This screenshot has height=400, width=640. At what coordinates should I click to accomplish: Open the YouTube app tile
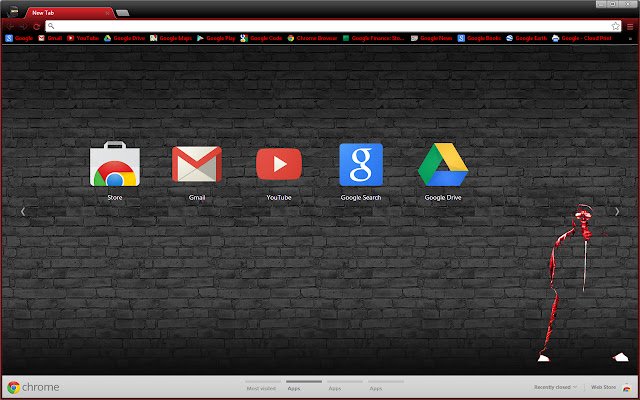tap(279, 164)
